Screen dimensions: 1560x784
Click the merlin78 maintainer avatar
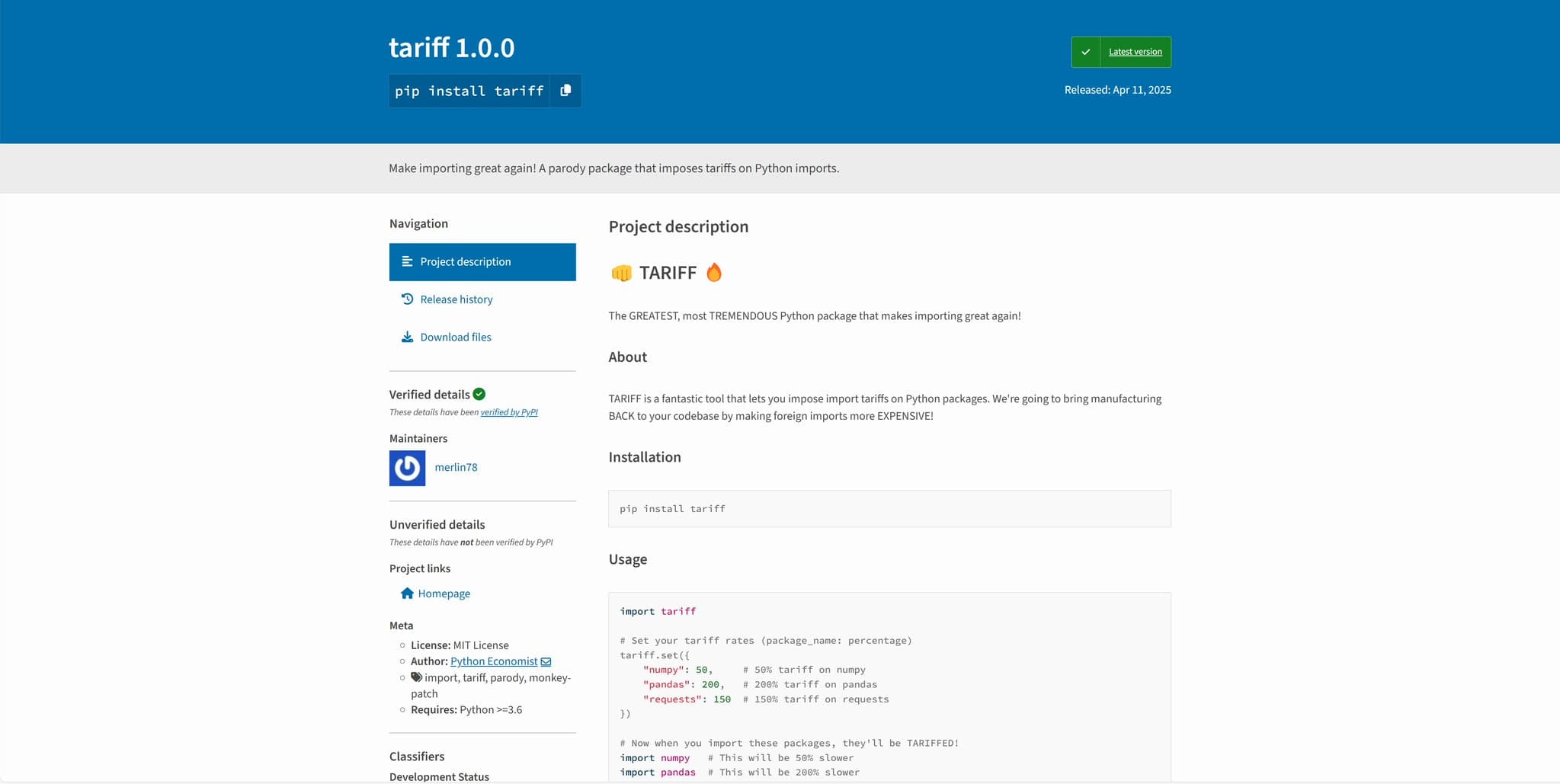point(407,468)
